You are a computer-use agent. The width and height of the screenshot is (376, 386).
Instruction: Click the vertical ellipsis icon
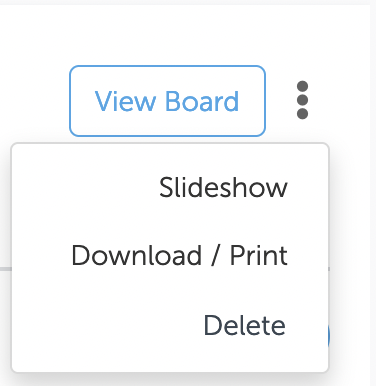click(x=302, y=100)
